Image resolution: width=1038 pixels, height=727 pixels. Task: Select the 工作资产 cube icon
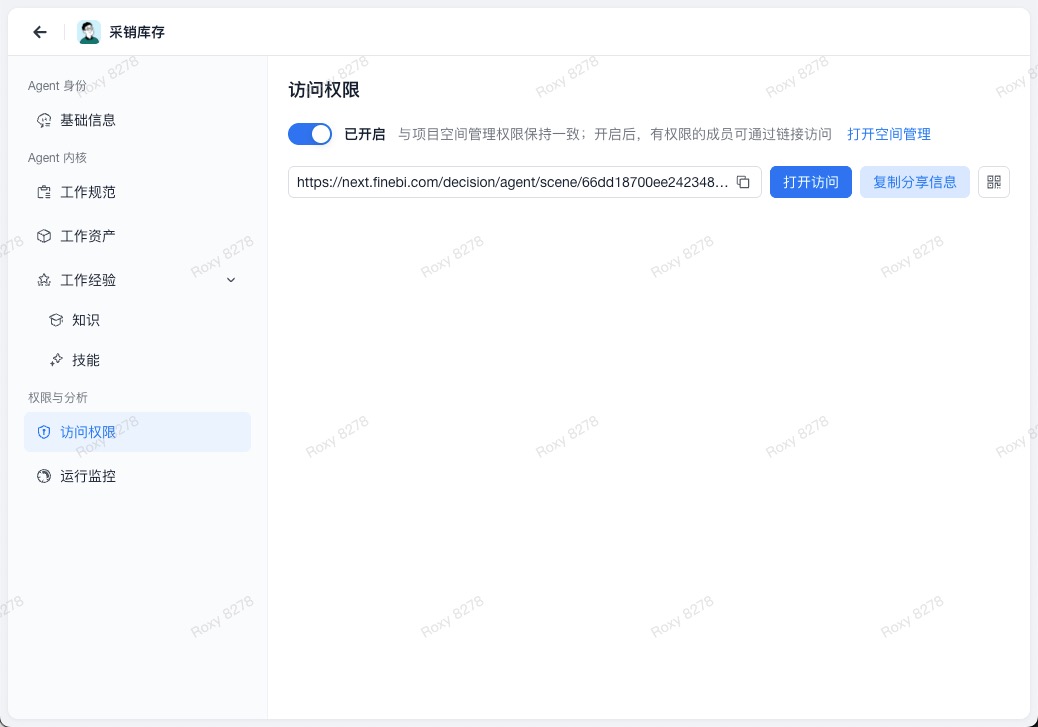coord(44,236)
